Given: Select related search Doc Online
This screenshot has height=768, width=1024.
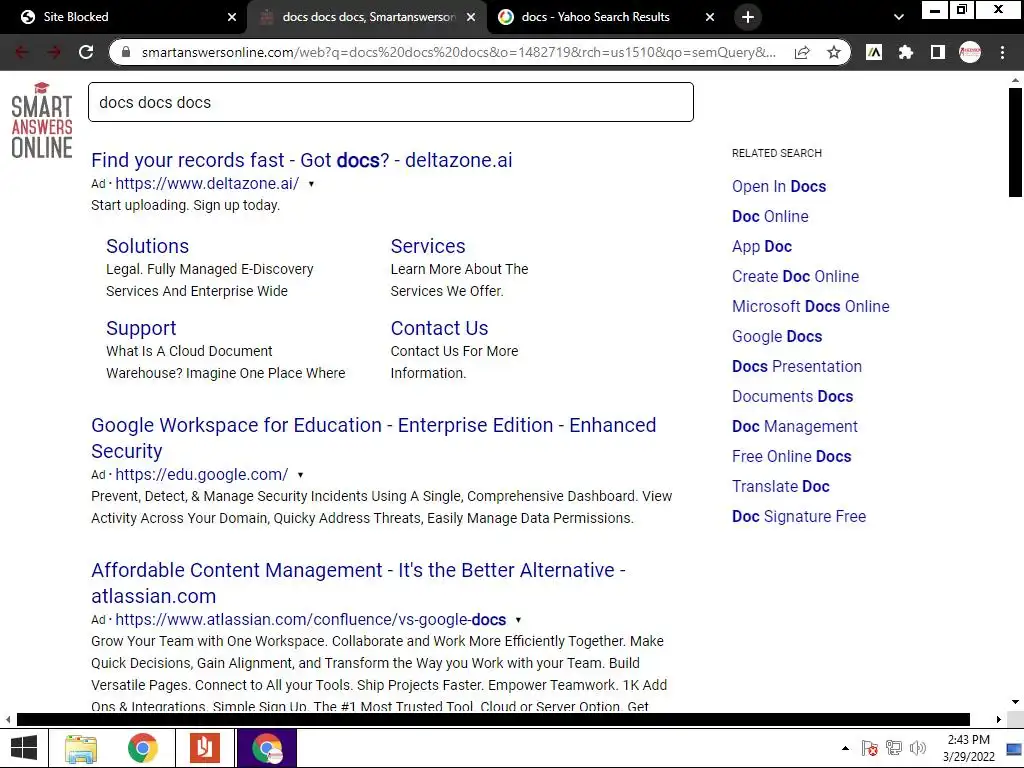Looking at the screenshot, I should (x=770, y=216).
